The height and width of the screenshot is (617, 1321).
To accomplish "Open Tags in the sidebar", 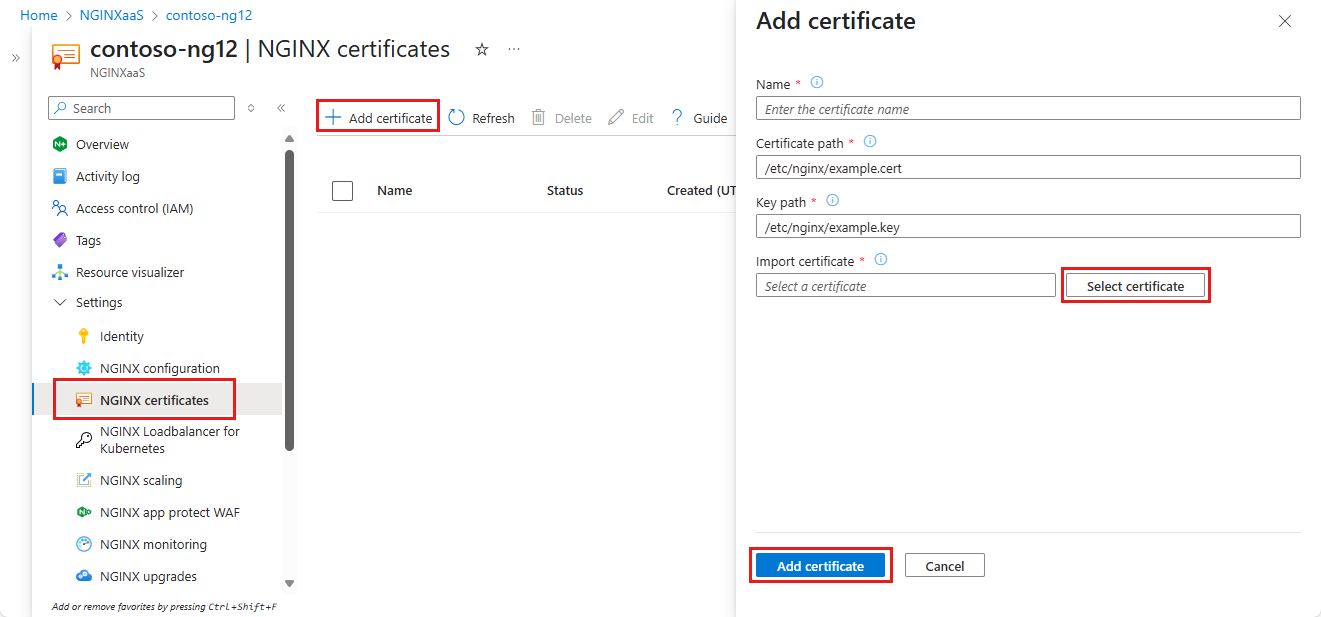I will pos(88,240).
